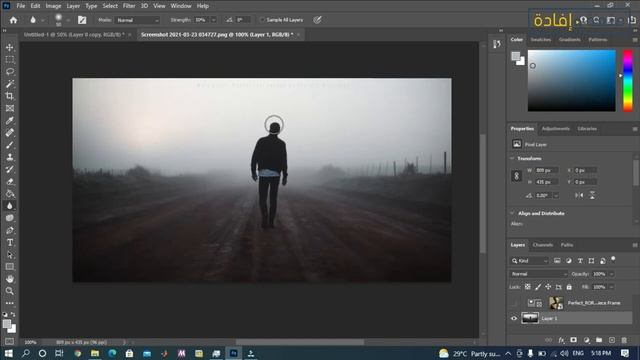
Task: Open the layer filter Kind dropdown
Action: pyautogui.click(x=529, y=261)
